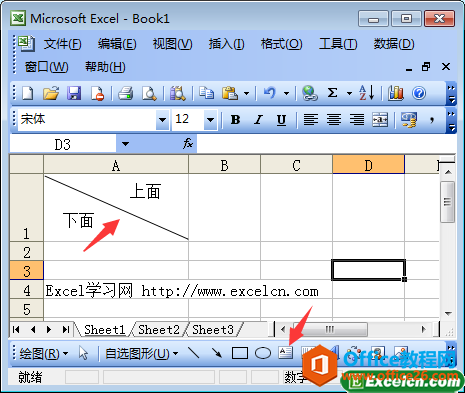Open the 帮助(H) menu
The height and width of the screenshot is (393, 465).
(105, 67)
